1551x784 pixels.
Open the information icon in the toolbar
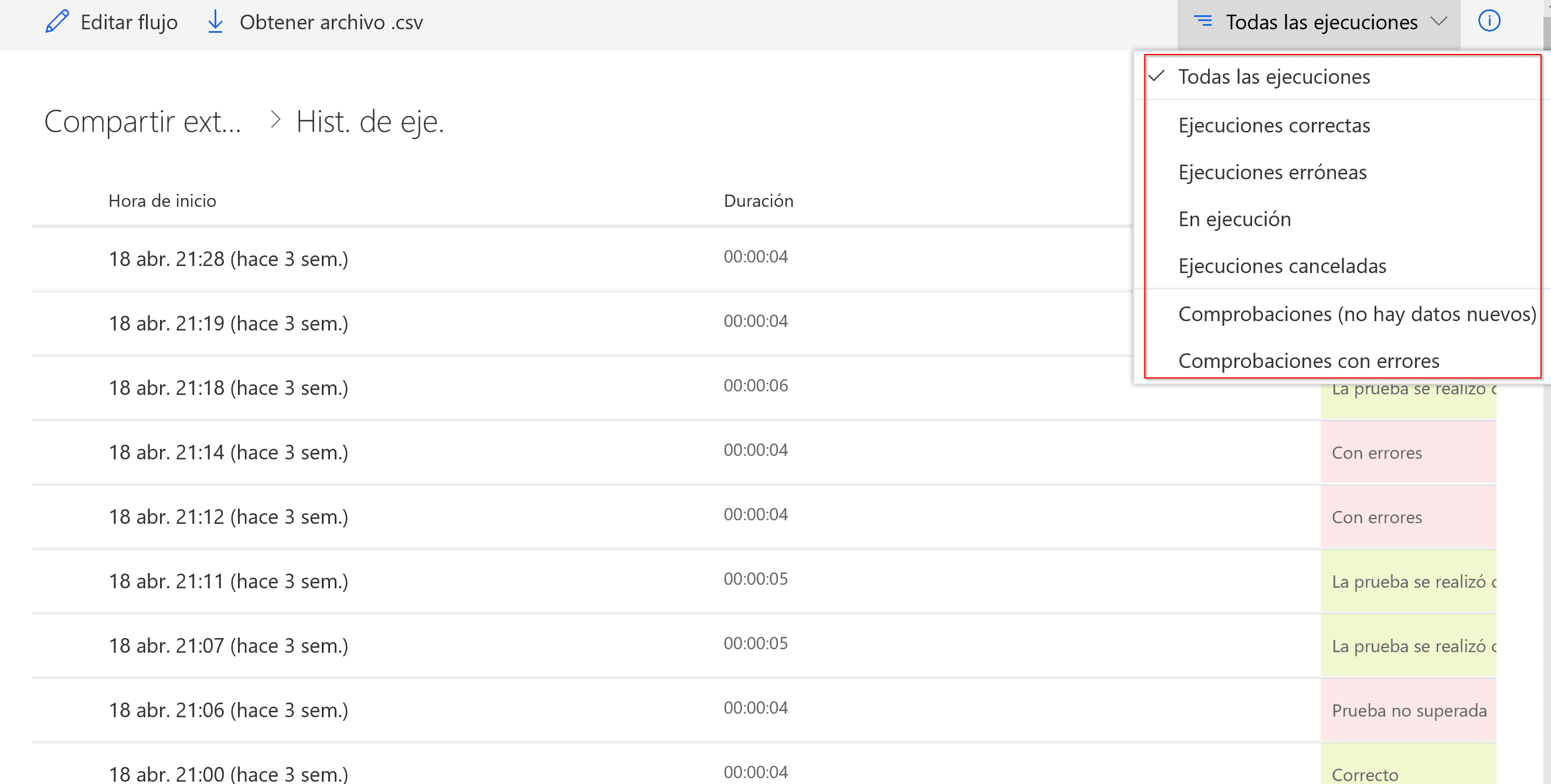coord(1489,21)
